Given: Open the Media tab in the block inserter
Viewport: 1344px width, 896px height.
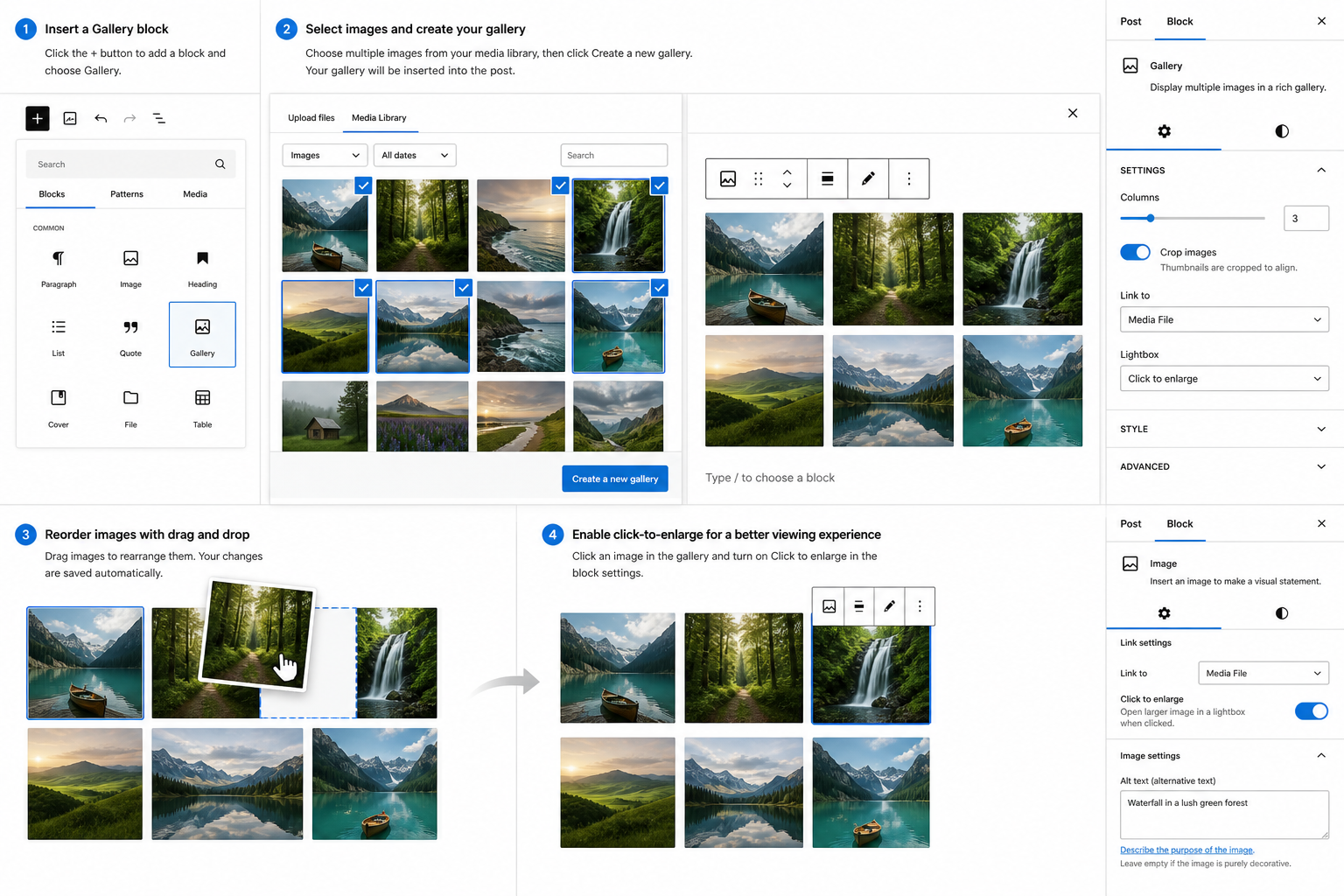Looking at the screenshot, I should point(195,194).
